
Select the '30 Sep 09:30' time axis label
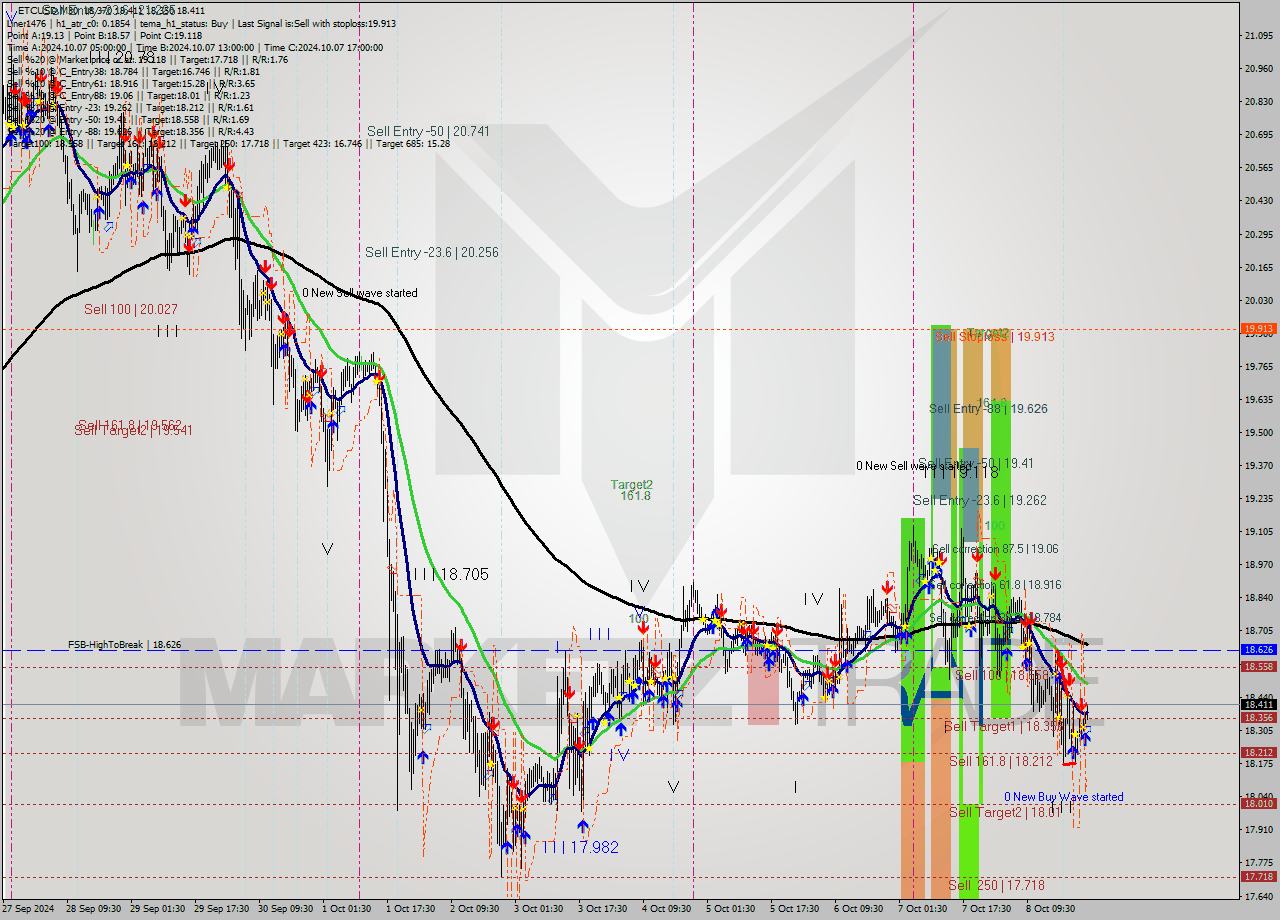(x=286, y=909)
